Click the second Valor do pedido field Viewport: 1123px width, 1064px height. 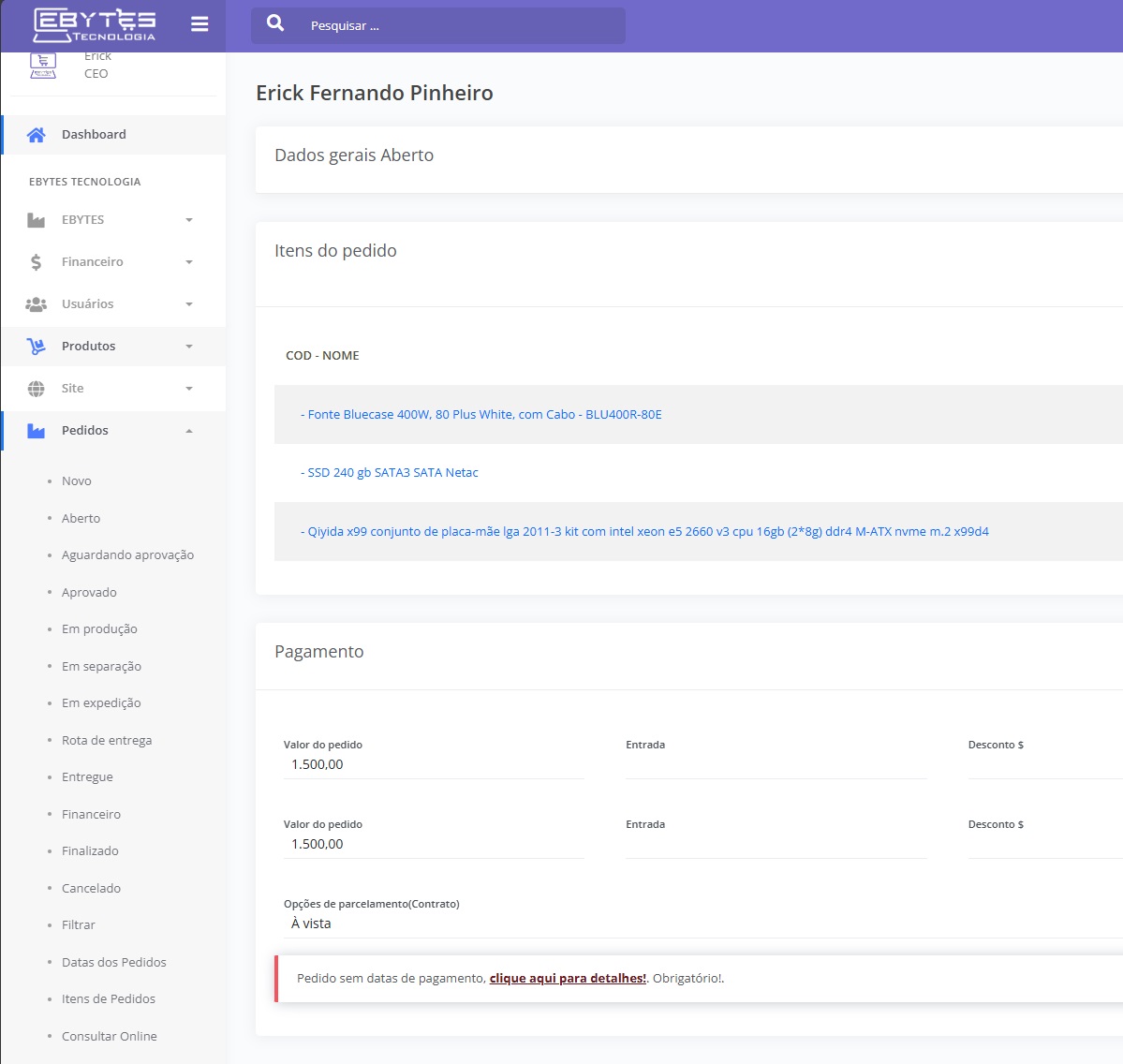click(434, 844)
